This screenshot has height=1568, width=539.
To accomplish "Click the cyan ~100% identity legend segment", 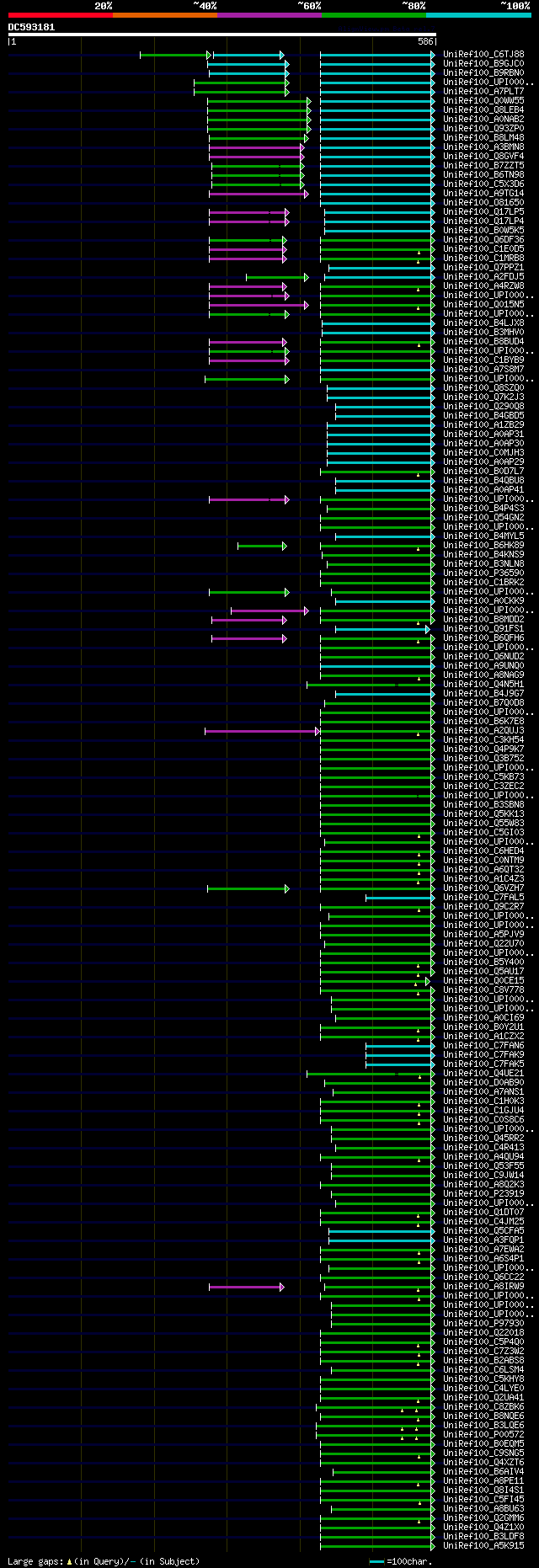I will pyautogui.click(x=478, y=15).
